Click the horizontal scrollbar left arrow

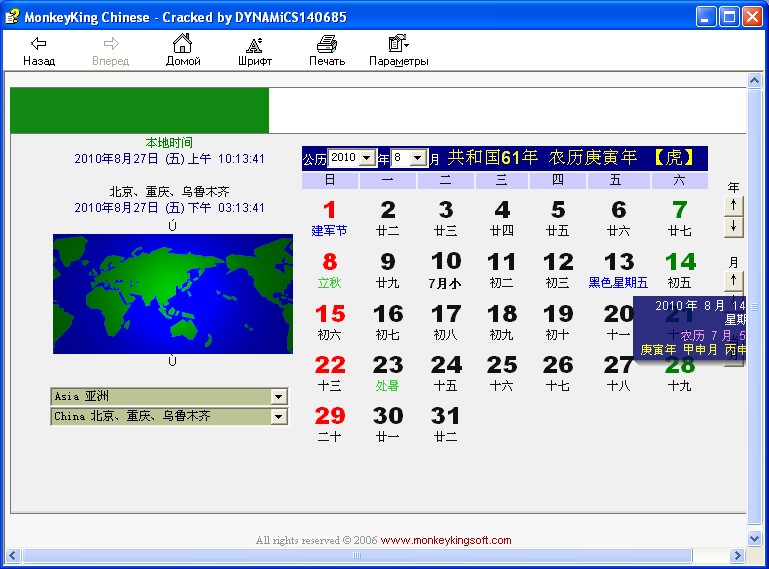(x=13, y=555)
